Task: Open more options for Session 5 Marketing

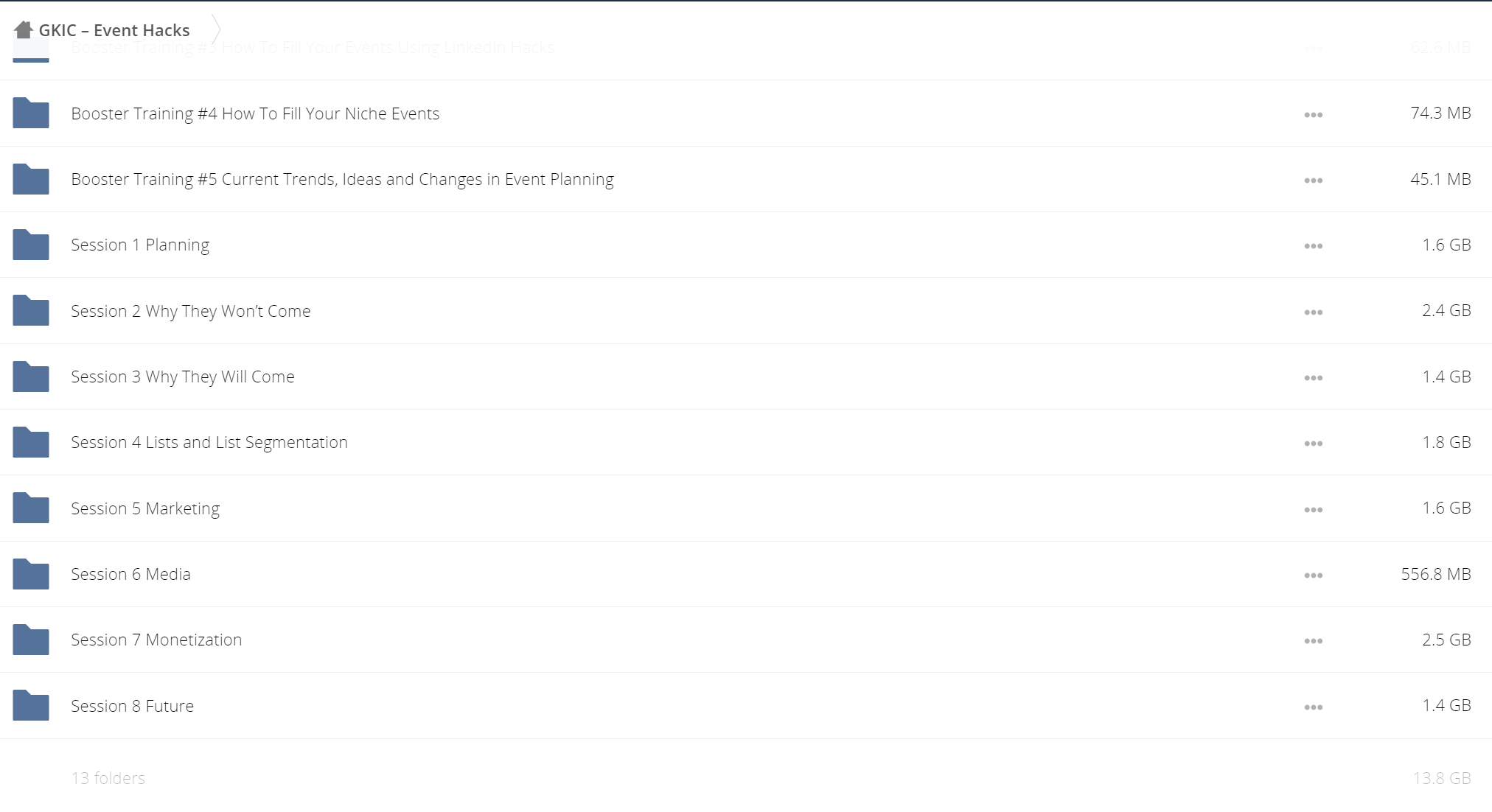Action: click(1313, 510)
